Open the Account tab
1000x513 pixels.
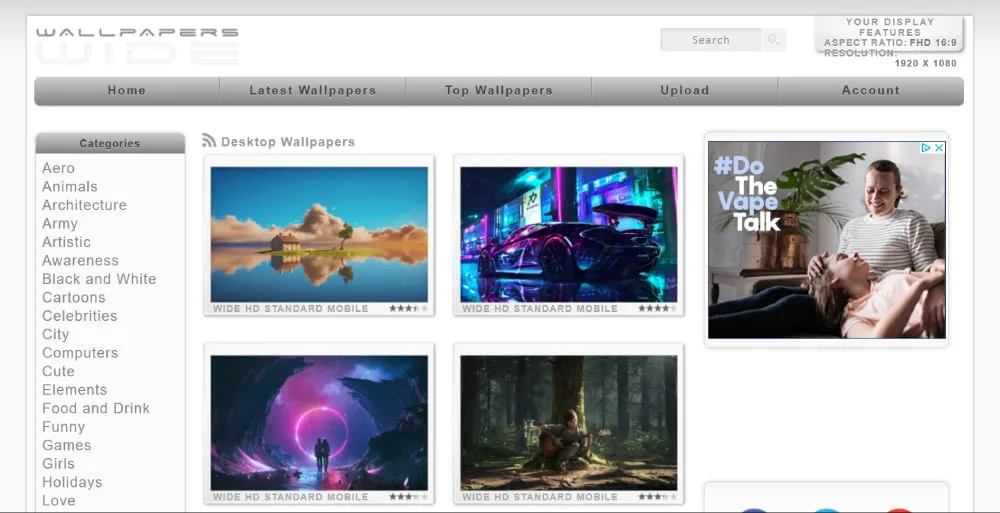[x=871, y=91]
